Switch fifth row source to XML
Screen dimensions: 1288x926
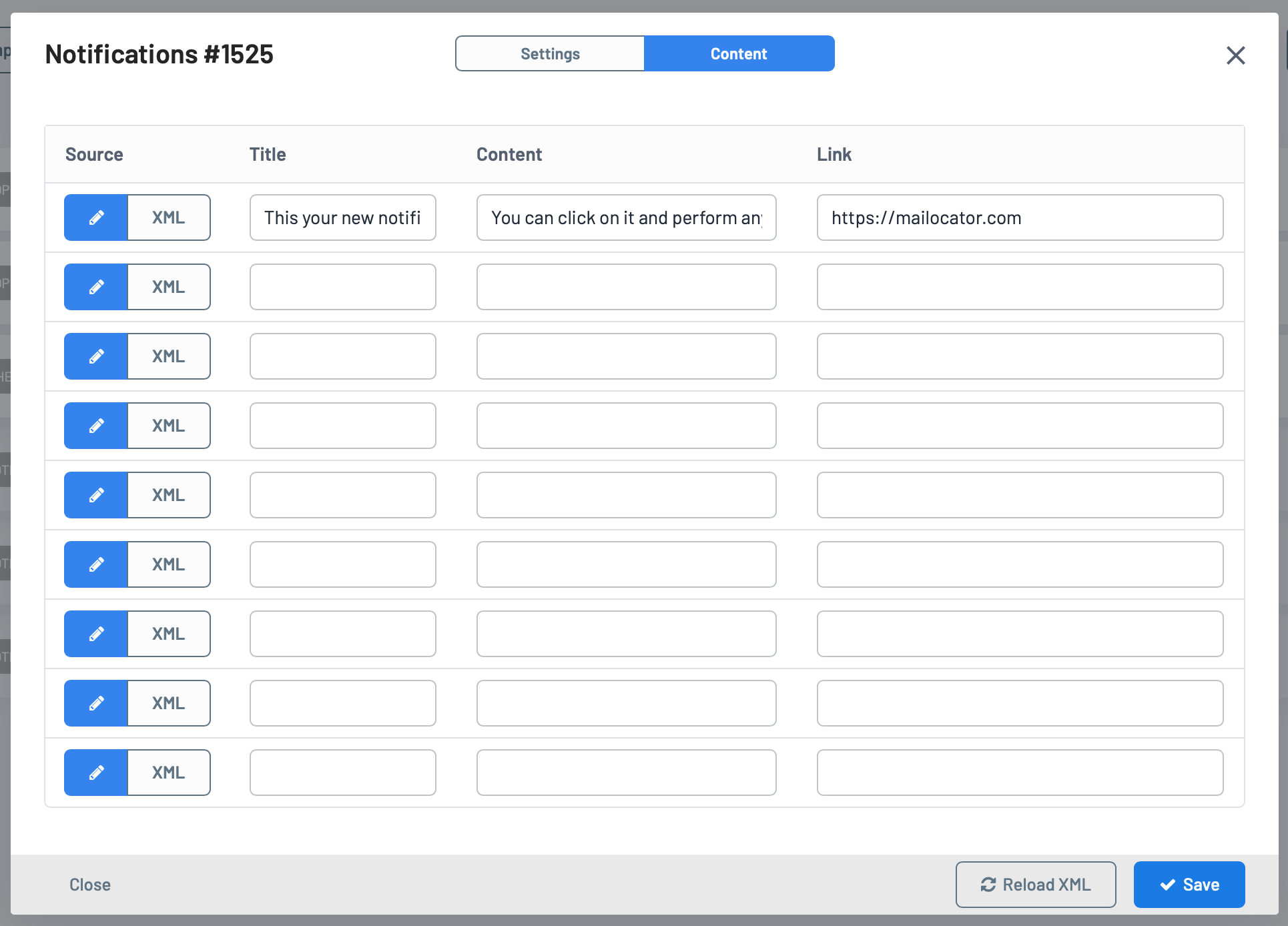click(x=169, y=495)
